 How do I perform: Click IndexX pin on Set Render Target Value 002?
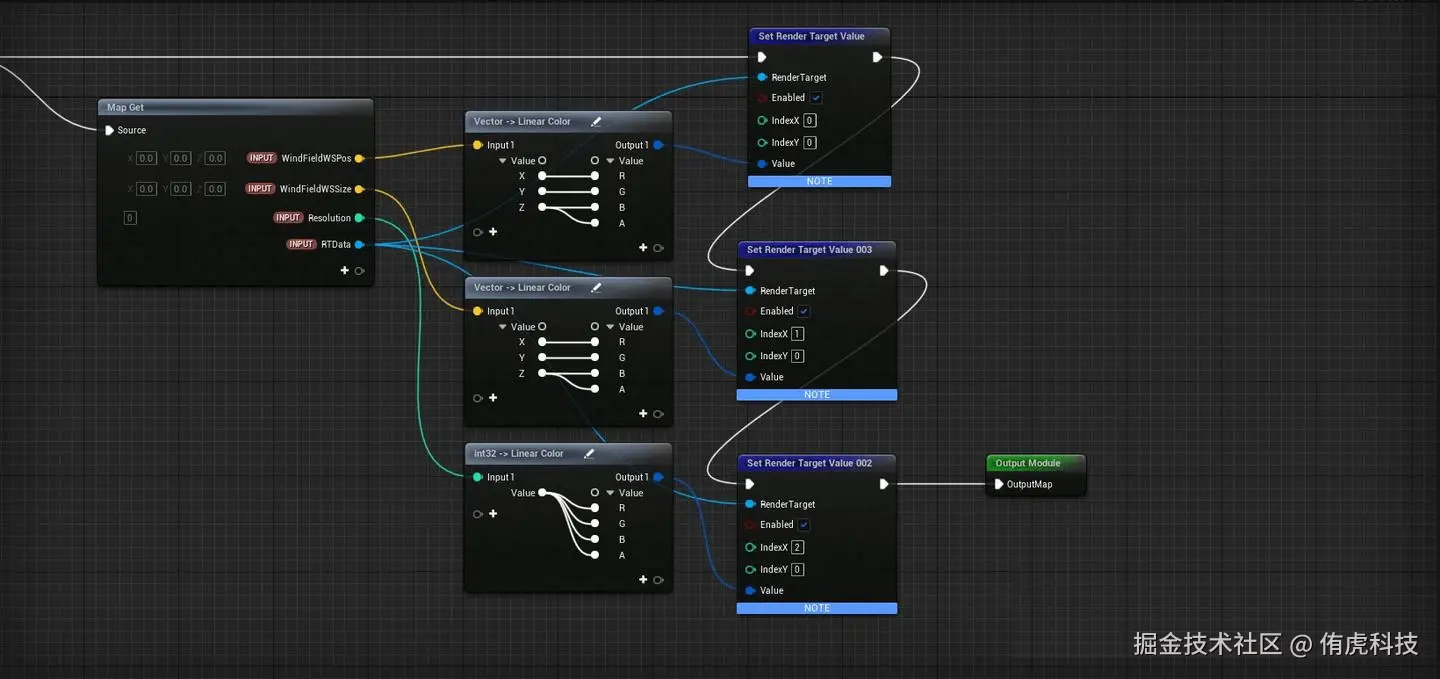pyautogui.click(x=751, y=548)
